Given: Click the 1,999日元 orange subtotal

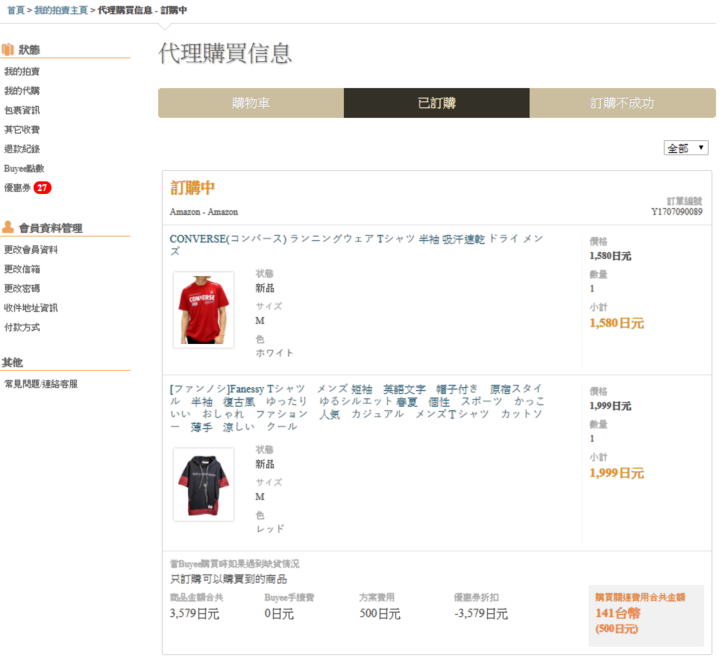Looking at the screenshot, I should 617,473.
